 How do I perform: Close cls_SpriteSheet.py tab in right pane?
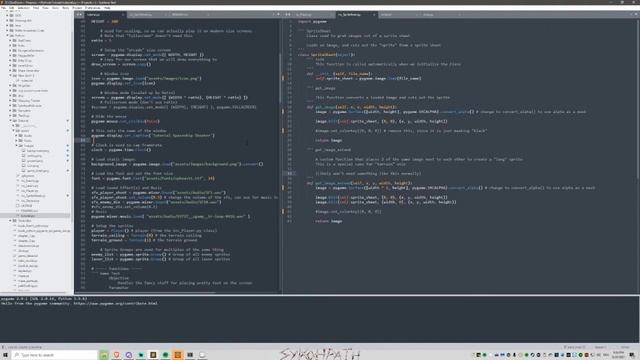coord(374,15)
